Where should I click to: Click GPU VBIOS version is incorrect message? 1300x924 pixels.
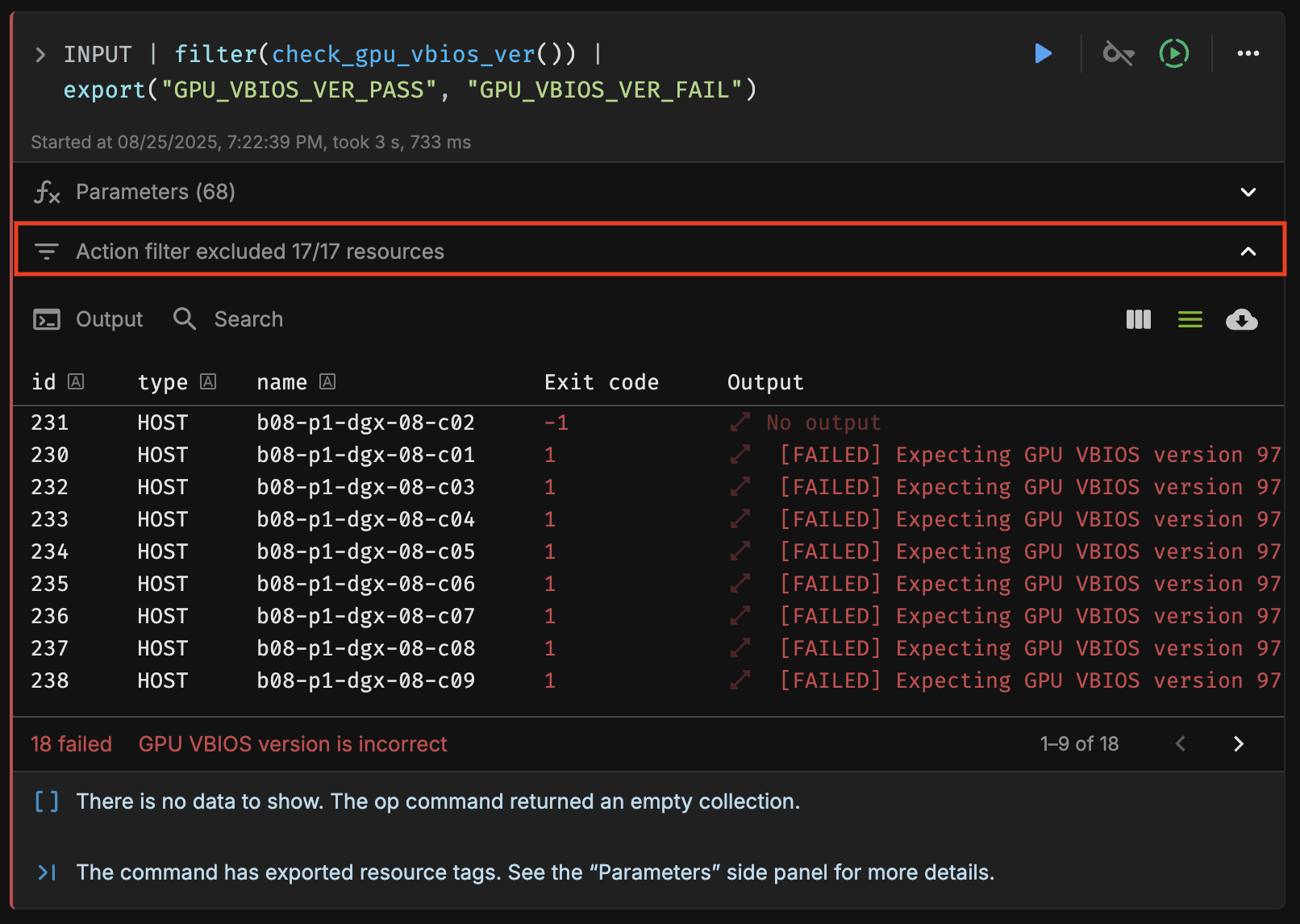click(293, 743)
